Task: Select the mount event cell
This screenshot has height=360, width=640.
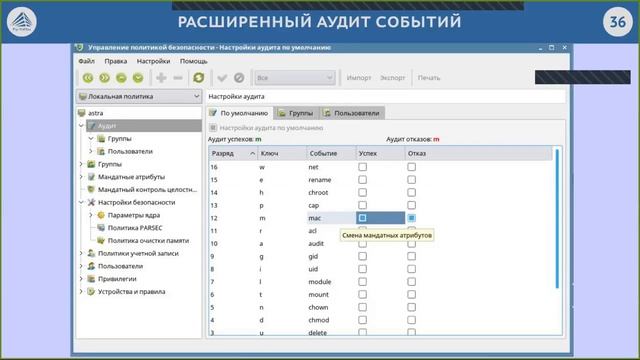Action: 331,294
